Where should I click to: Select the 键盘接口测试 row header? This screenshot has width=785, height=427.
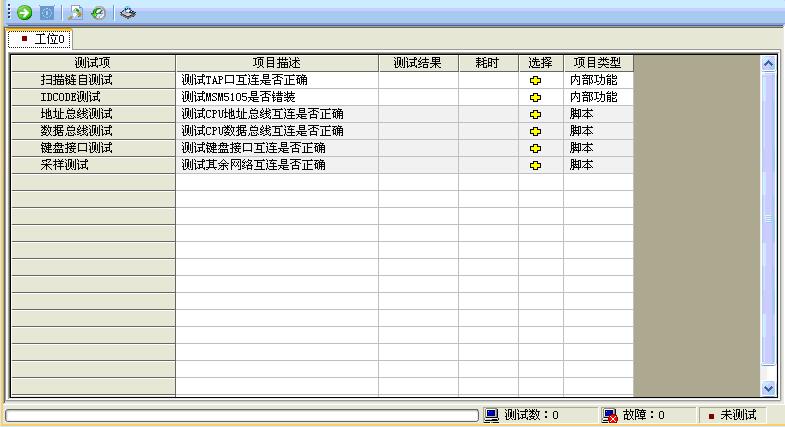[x=93, y=148]
